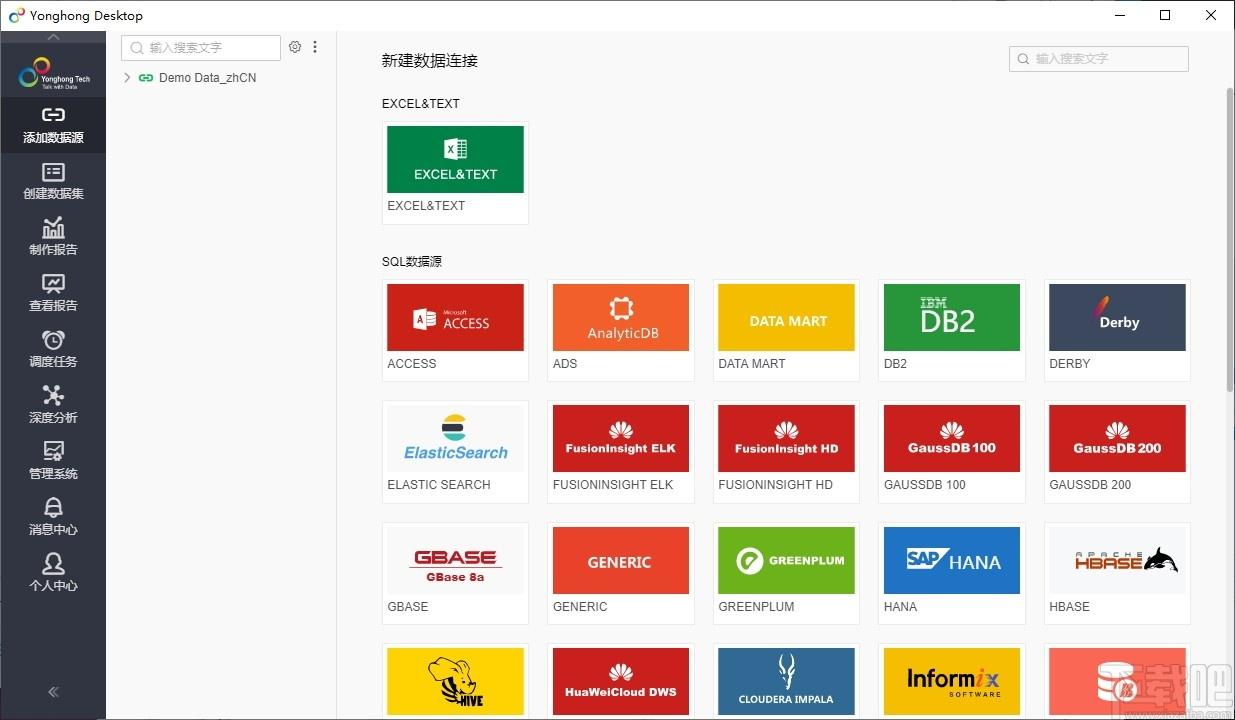Screen dimensions: 1235x720
Task: Click the 新建数据连接 heading
Action: 430,60
